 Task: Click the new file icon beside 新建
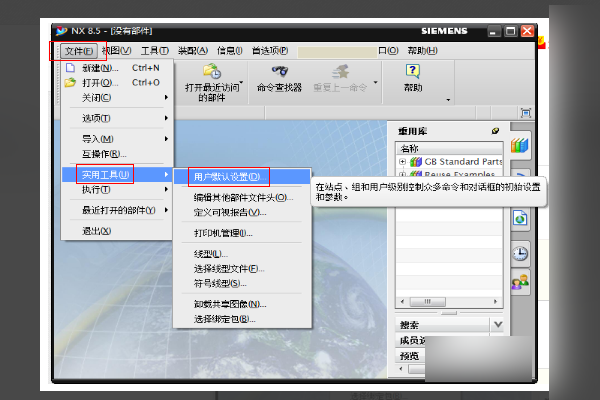70,68
